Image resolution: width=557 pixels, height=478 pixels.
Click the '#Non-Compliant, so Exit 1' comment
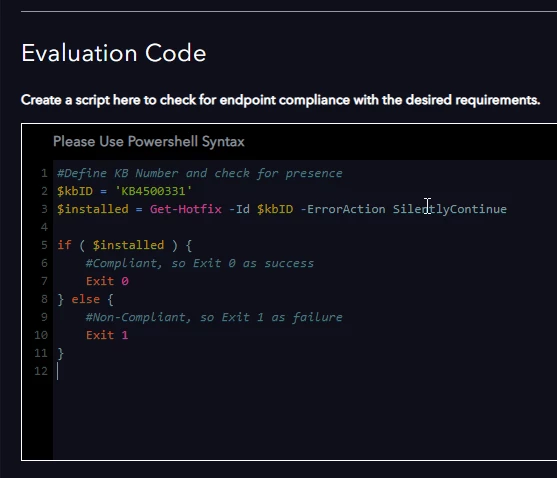[214, 317]
